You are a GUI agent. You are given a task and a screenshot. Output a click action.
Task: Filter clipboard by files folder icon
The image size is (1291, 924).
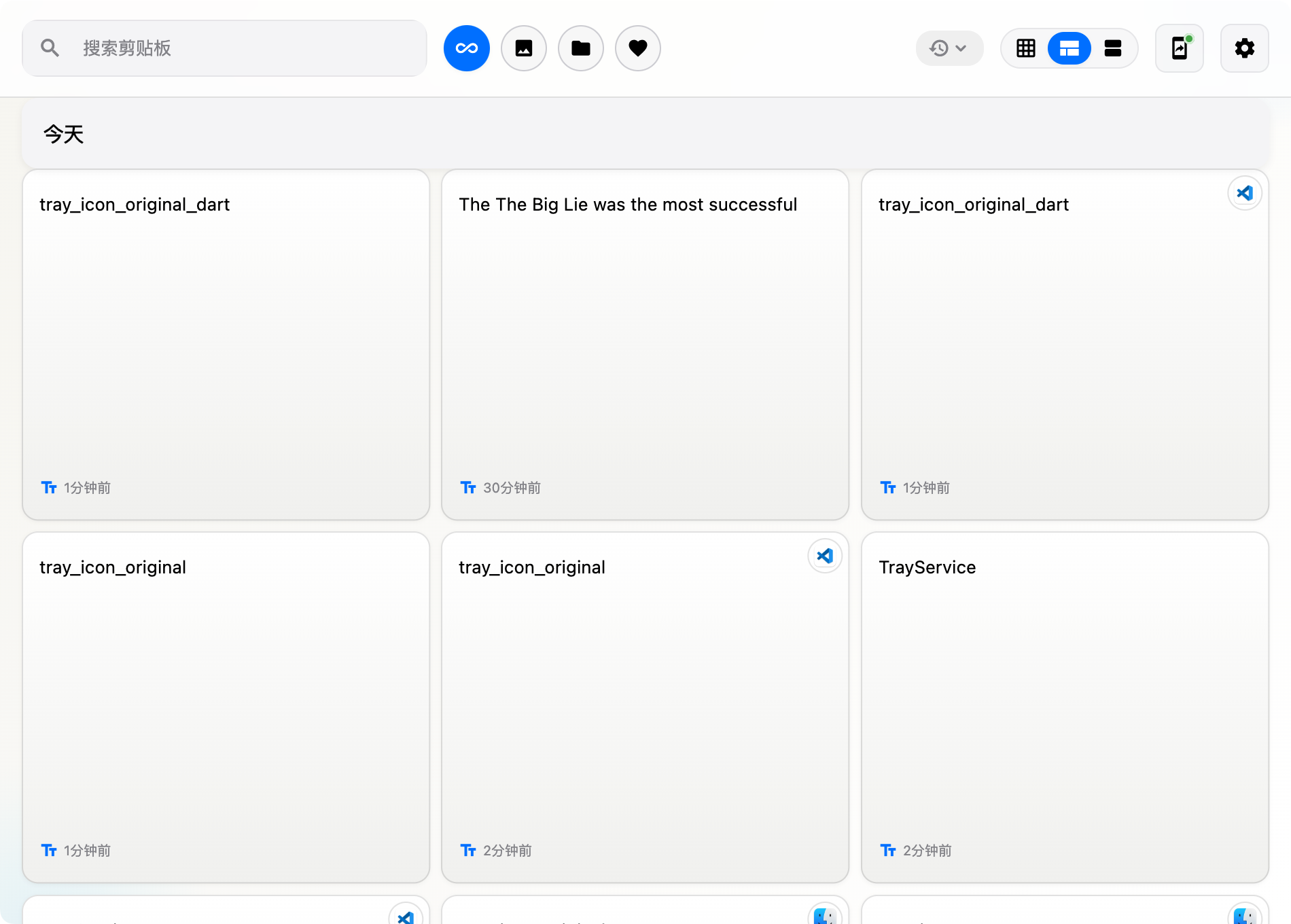[581, 48]
